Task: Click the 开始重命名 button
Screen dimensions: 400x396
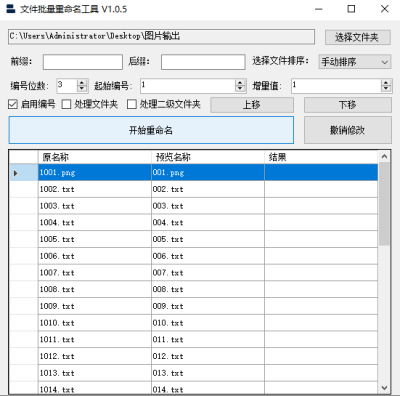Action: click(x=151, y=130)
